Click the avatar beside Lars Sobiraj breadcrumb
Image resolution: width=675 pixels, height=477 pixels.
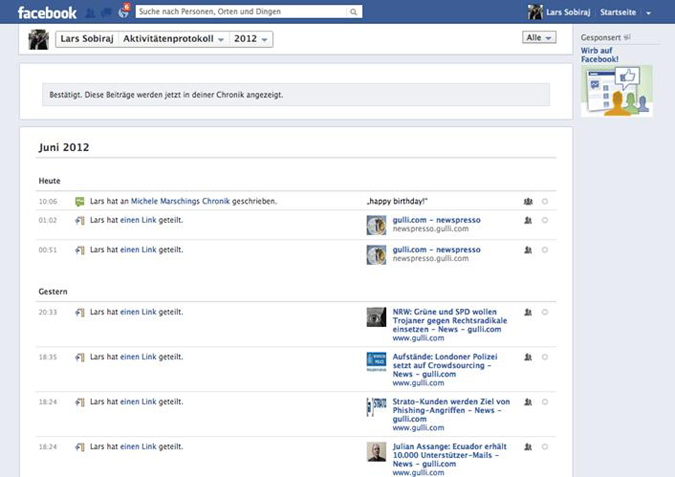[38, 39]
